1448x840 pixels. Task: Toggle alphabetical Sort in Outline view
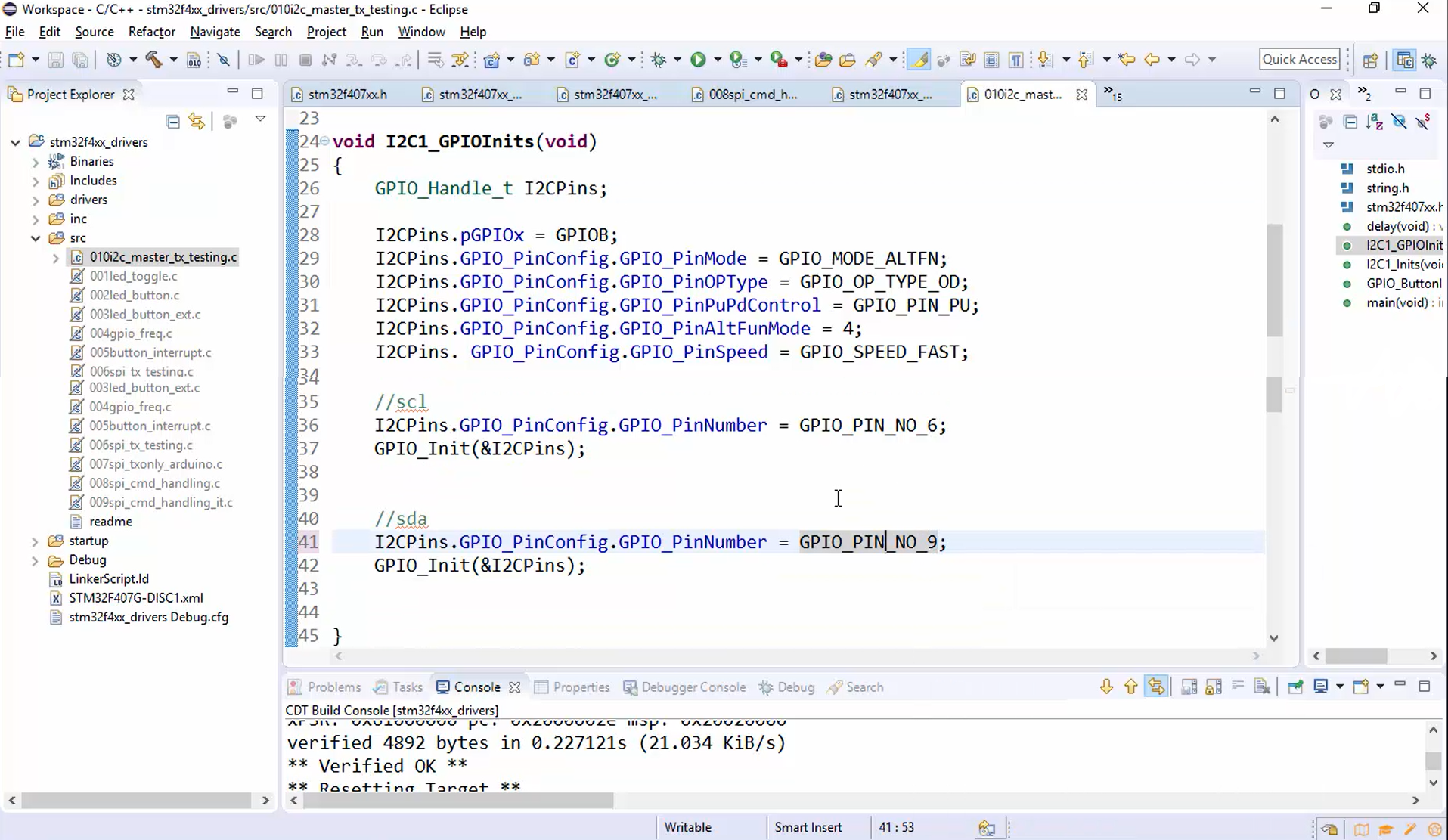(1375, 122)
